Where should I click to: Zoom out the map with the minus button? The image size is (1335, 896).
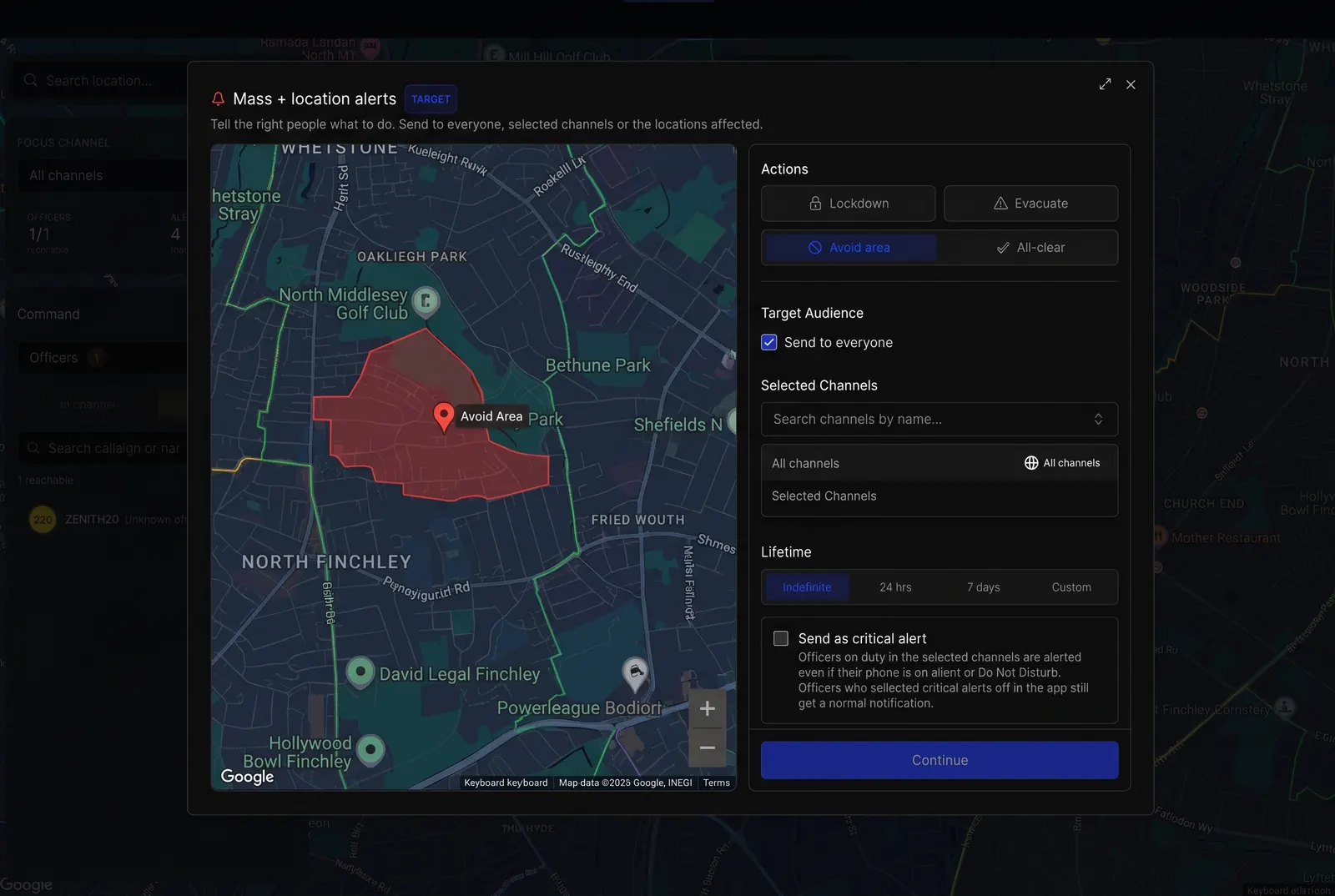(707, 748)
